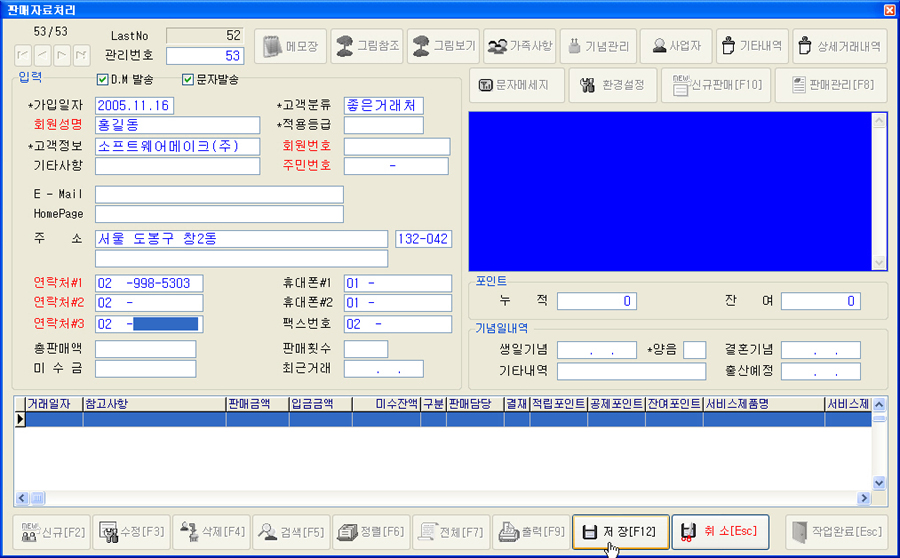Viewport: 900px width, 558px height.
Task: Click the 회원성명 name field
Action: click(x=177, y=126)
